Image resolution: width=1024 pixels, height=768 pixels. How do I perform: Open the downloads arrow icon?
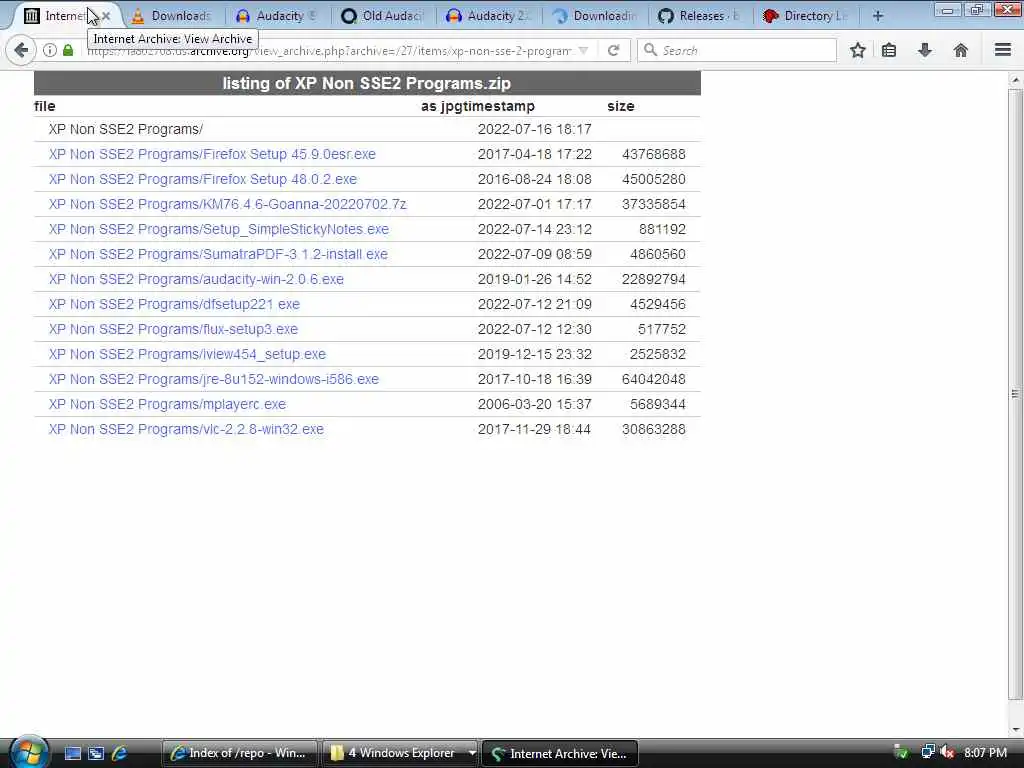tap(925, 50)
